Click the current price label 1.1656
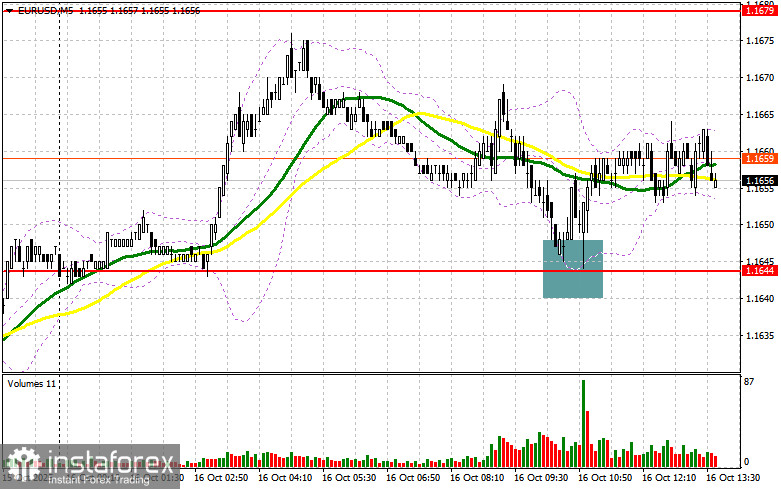Image resolution: width=781 pixels, height=489 pixels. 761,180
